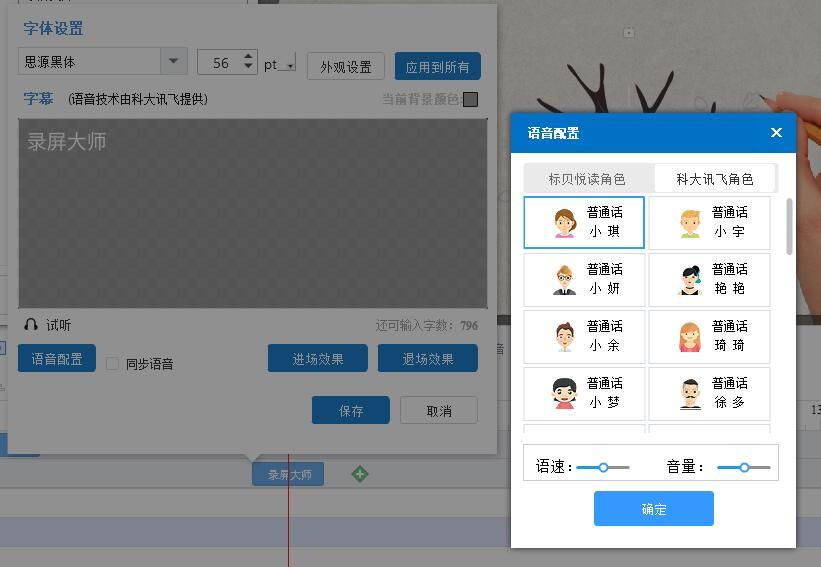Click the green add subtitle diamond icon

(x=360, y=474)
